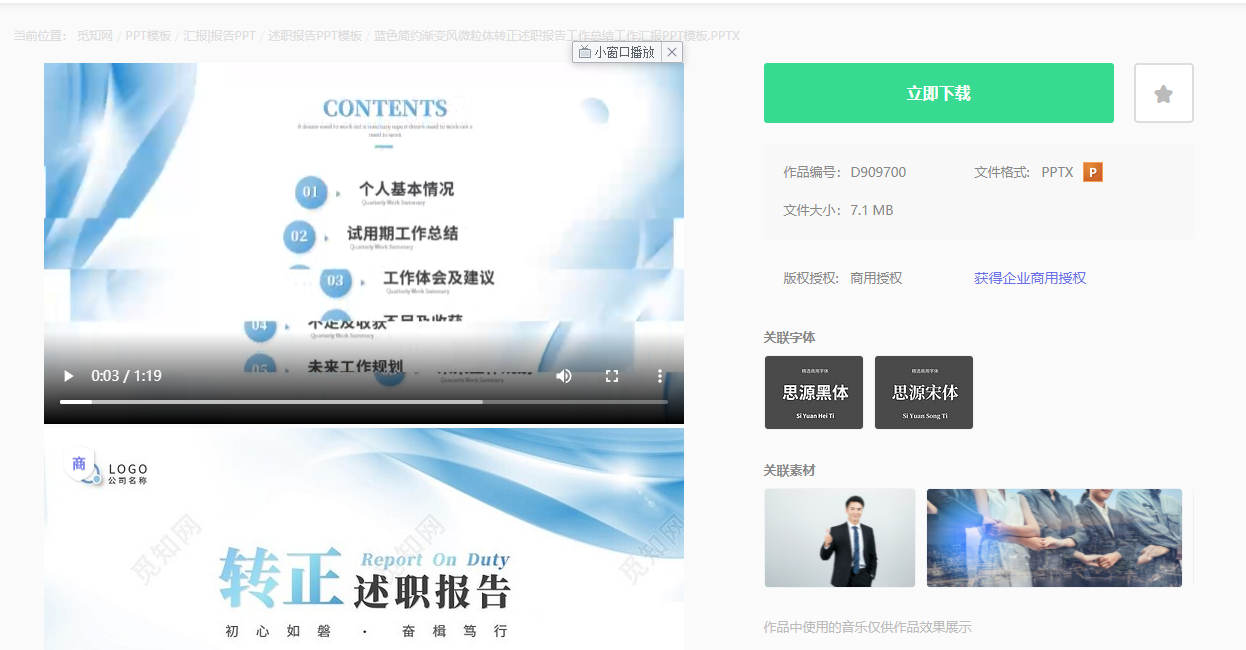Click the PPTX file format value

point(1057,172)
